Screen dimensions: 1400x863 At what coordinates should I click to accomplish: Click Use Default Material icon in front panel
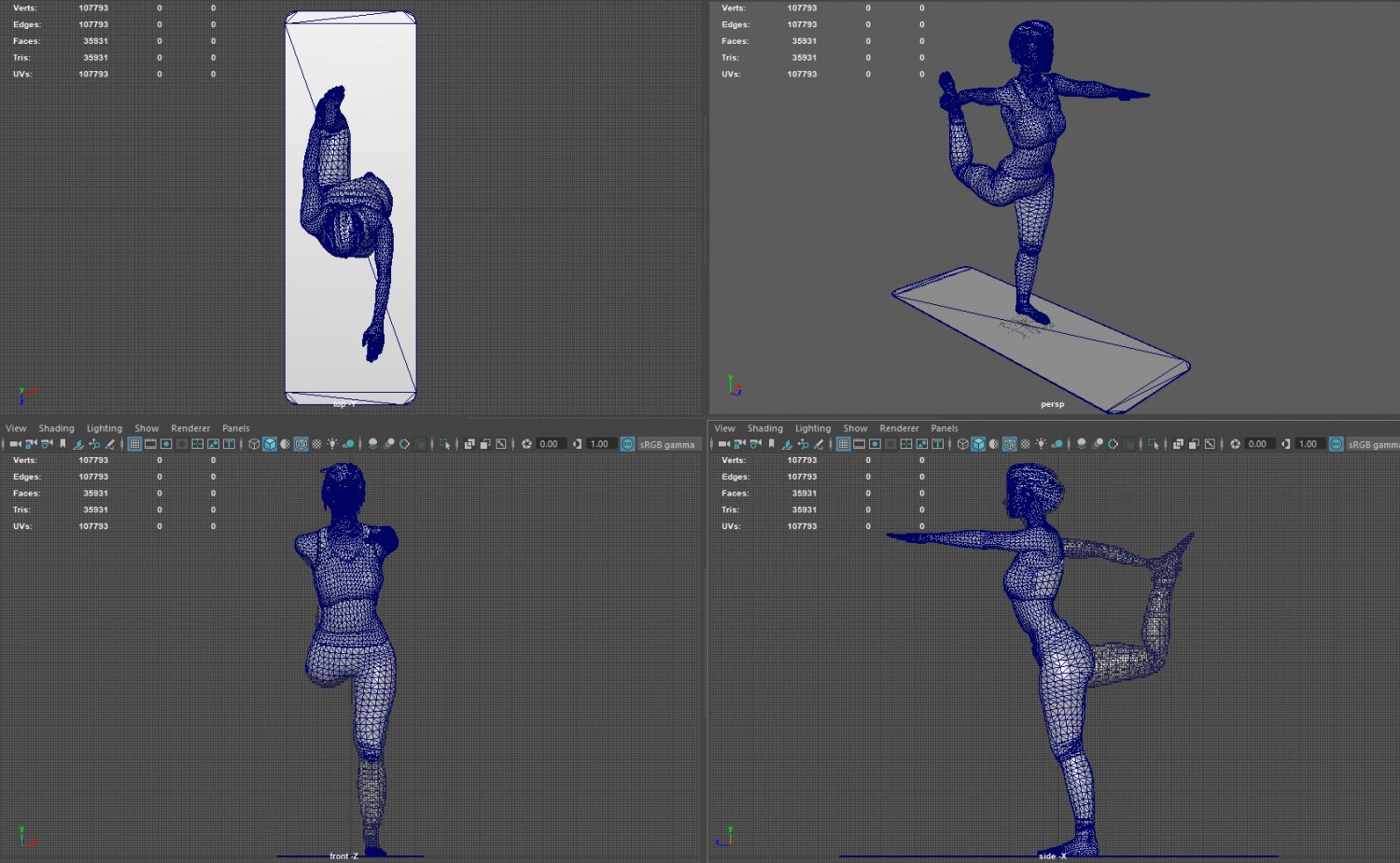pos(286,444)
